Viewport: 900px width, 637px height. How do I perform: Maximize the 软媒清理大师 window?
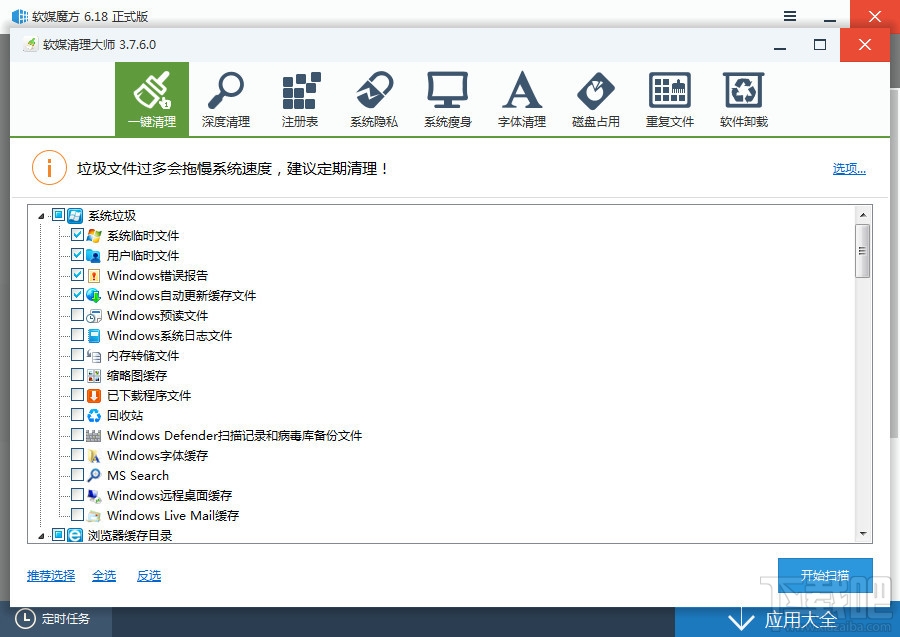point(820,45)
